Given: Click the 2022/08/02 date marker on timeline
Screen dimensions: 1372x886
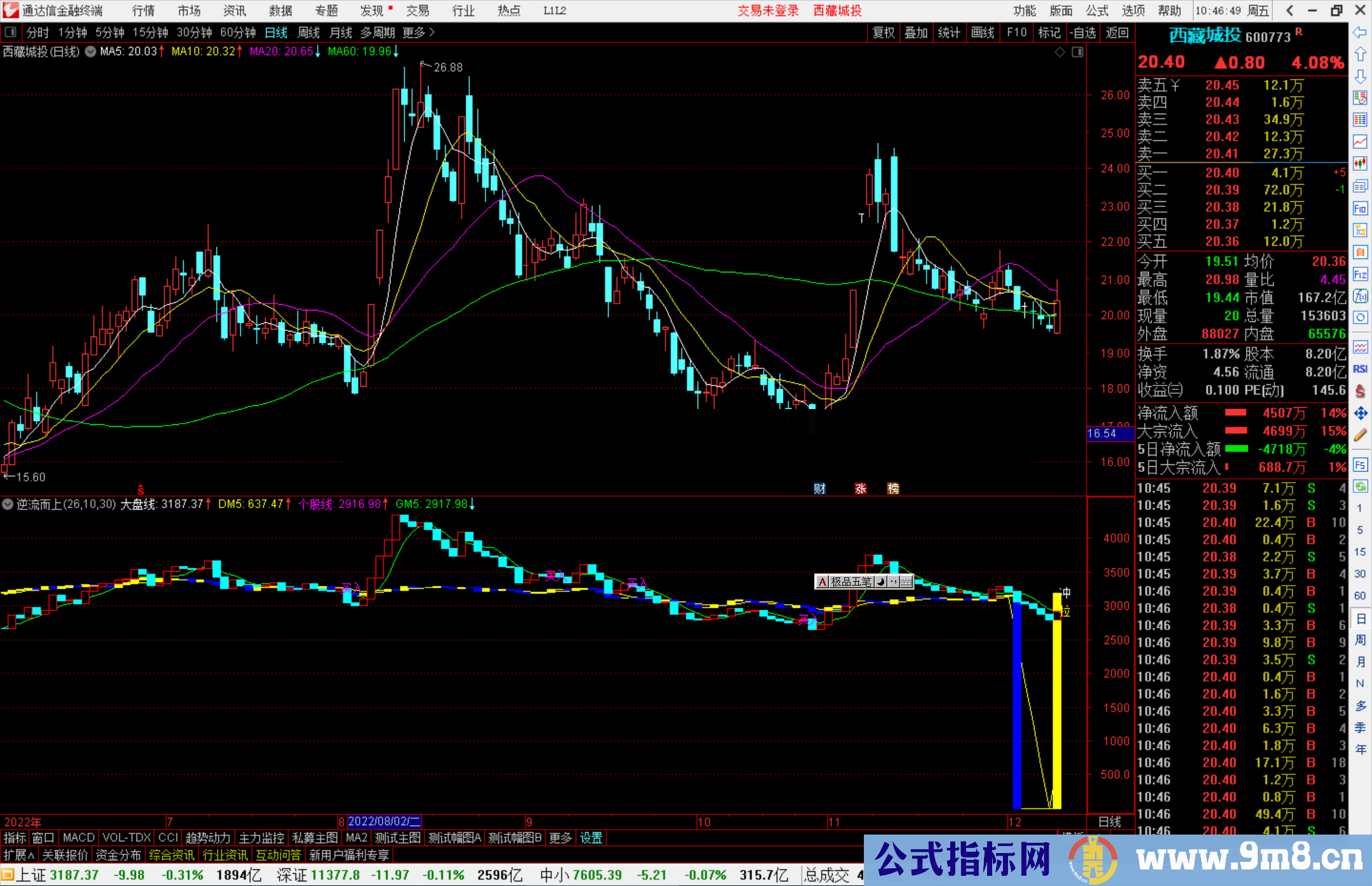Looking at the screenshot, I should click(384, 821).
